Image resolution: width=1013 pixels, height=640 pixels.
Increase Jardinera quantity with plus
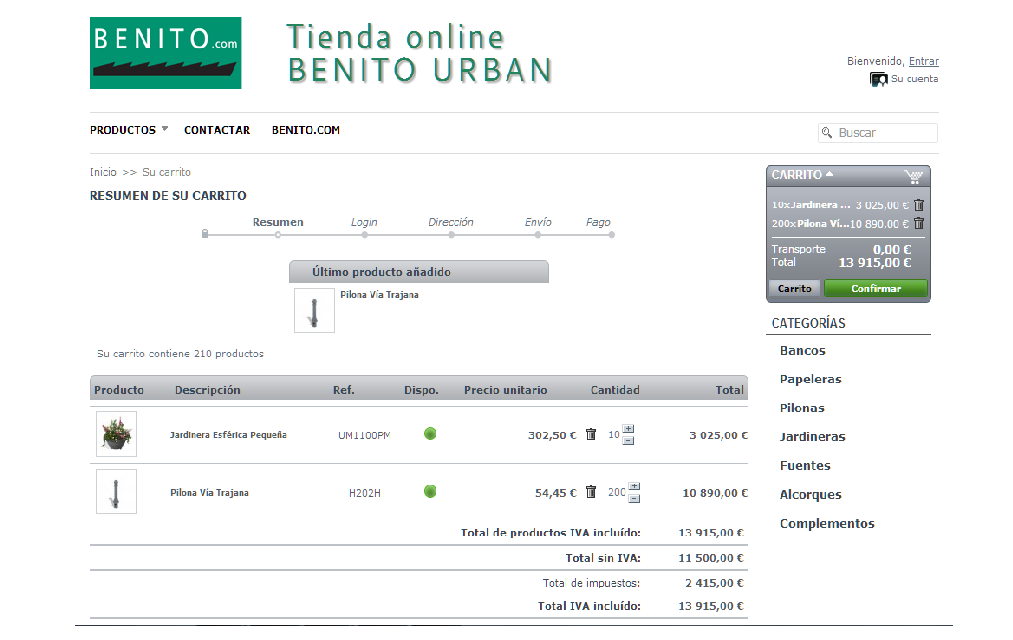(629, 429)
